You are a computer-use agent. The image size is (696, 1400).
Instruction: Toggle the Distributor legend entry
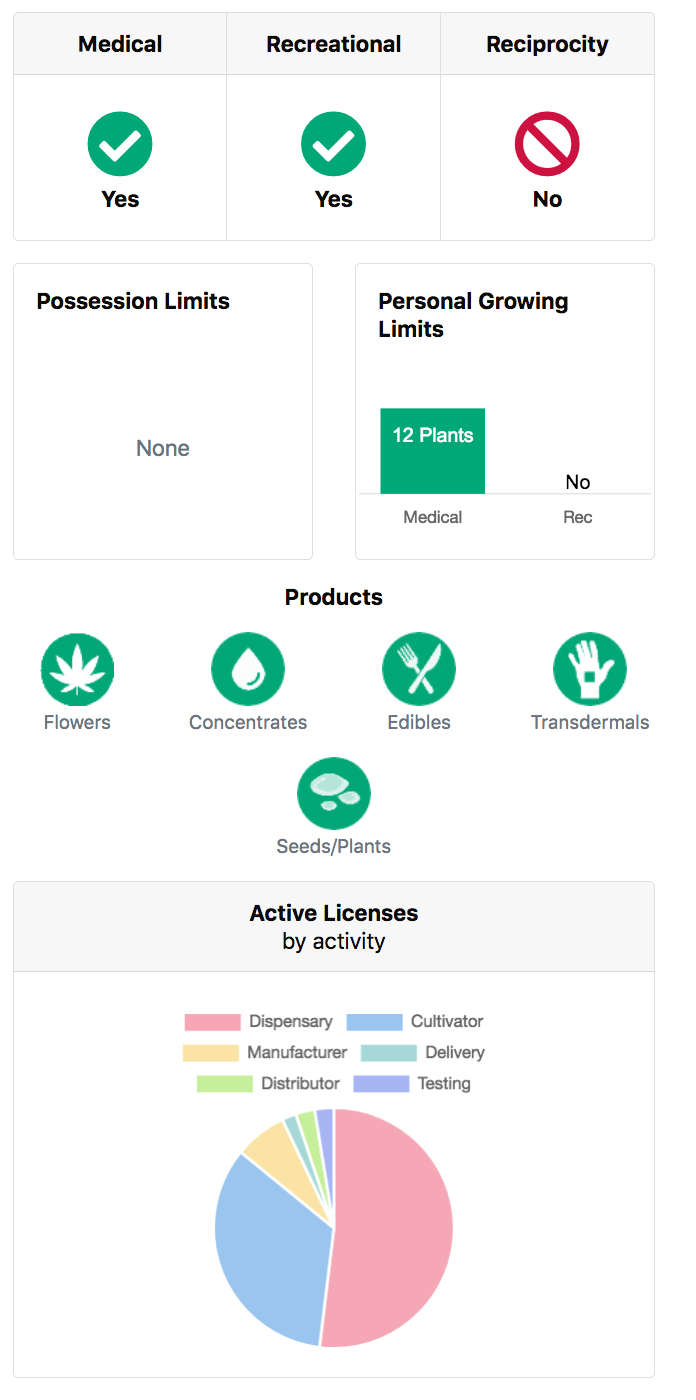[x=269, y=1084]
